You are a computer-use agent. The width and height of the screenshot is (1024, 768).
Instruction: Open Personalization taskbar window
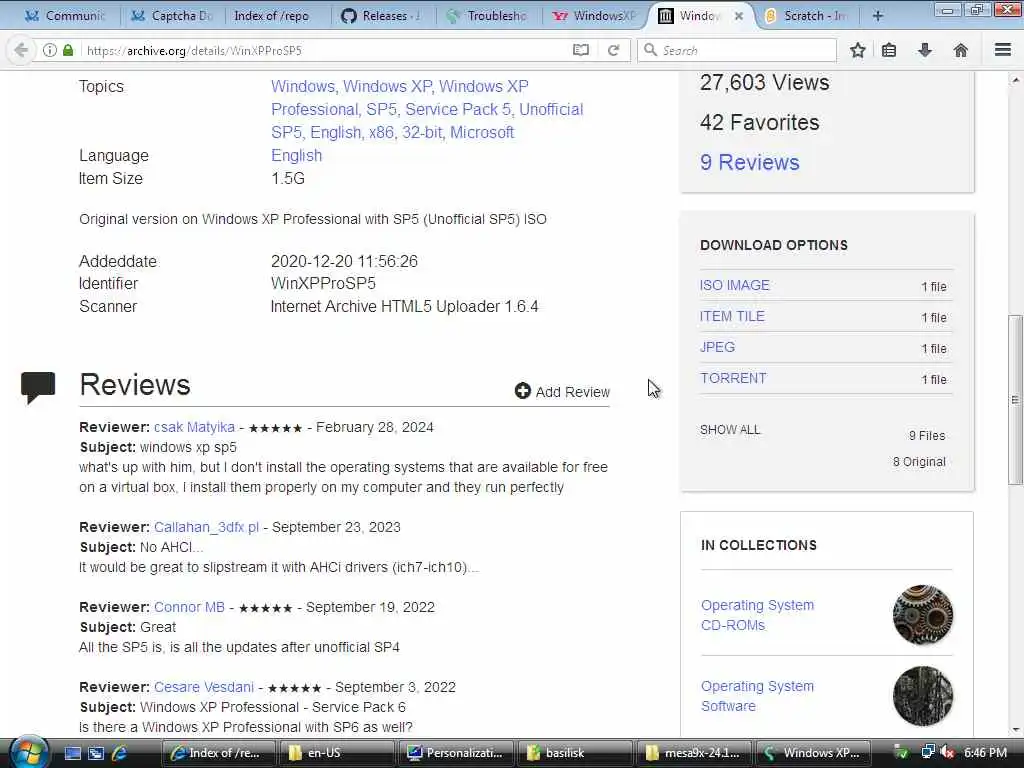click(455, 753)
